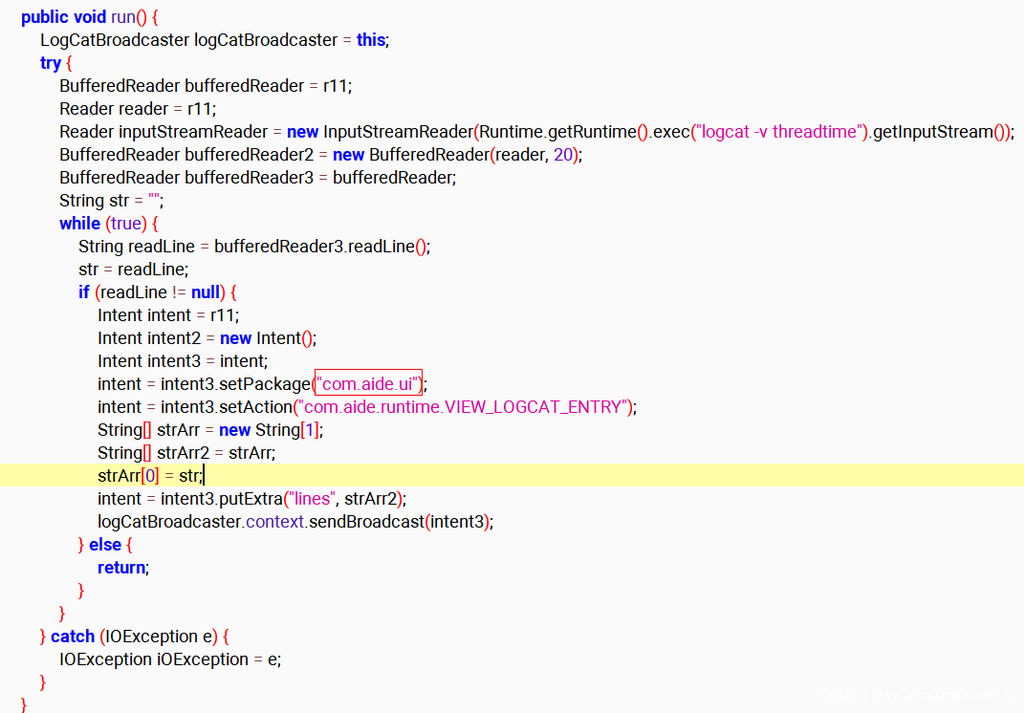
Task: Click the true literal in while condition
Action: coord(126,223)
